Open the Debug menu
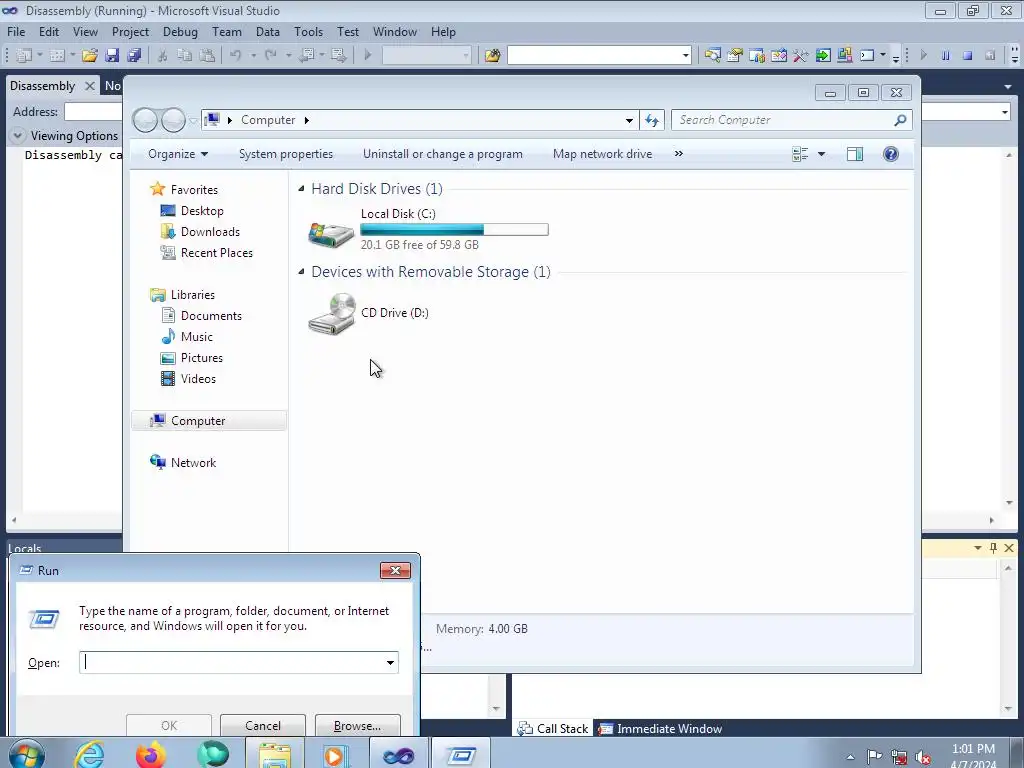 [x=180, y=31]
